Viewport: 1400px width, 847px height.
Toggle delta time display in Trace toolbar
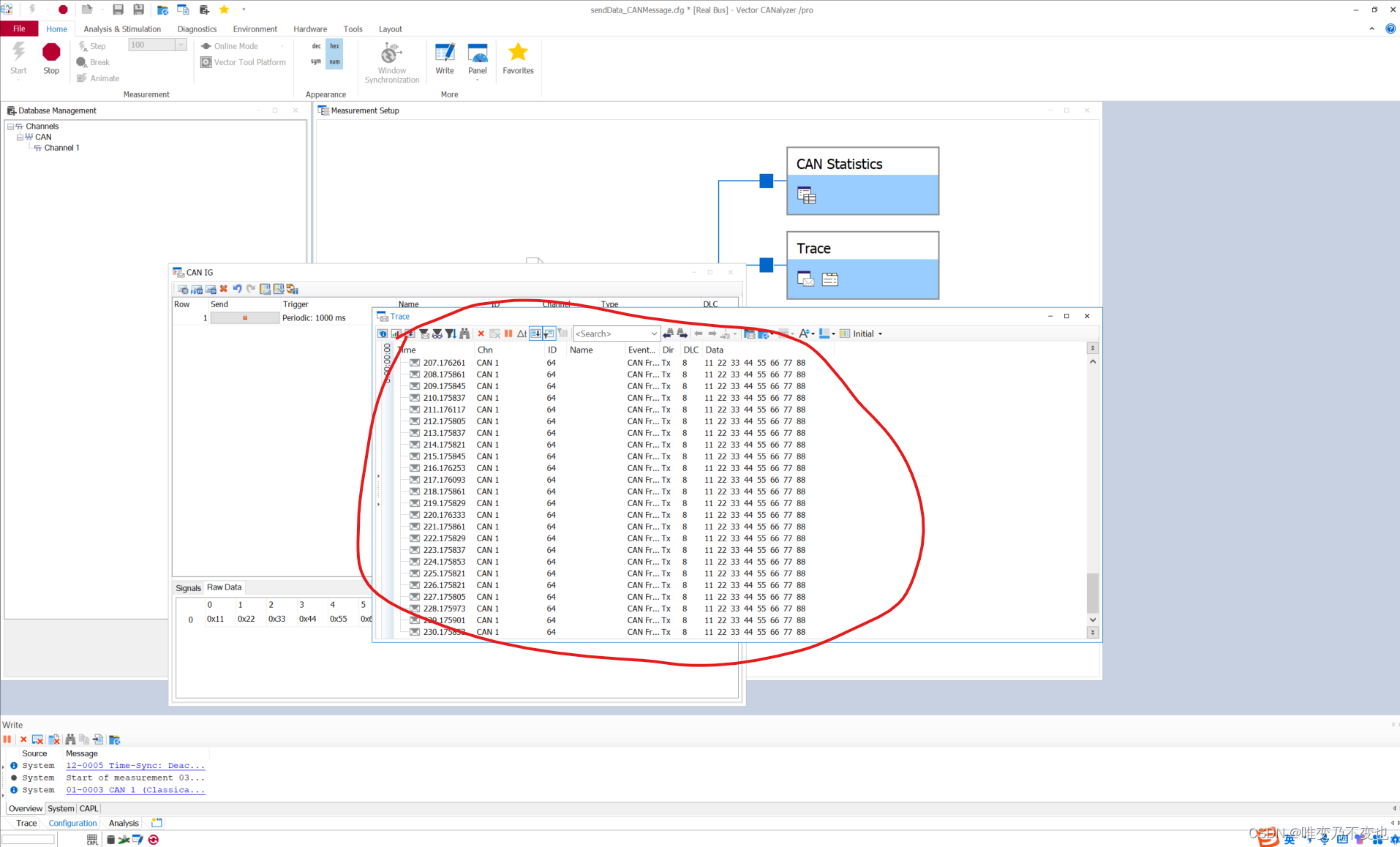coord(522,334)
